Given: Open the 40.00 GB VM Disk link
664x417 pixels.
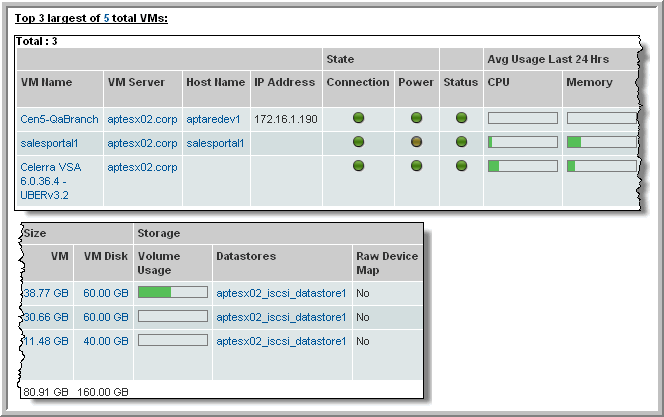Looking at the screenshot, I should tap(106, 341).
